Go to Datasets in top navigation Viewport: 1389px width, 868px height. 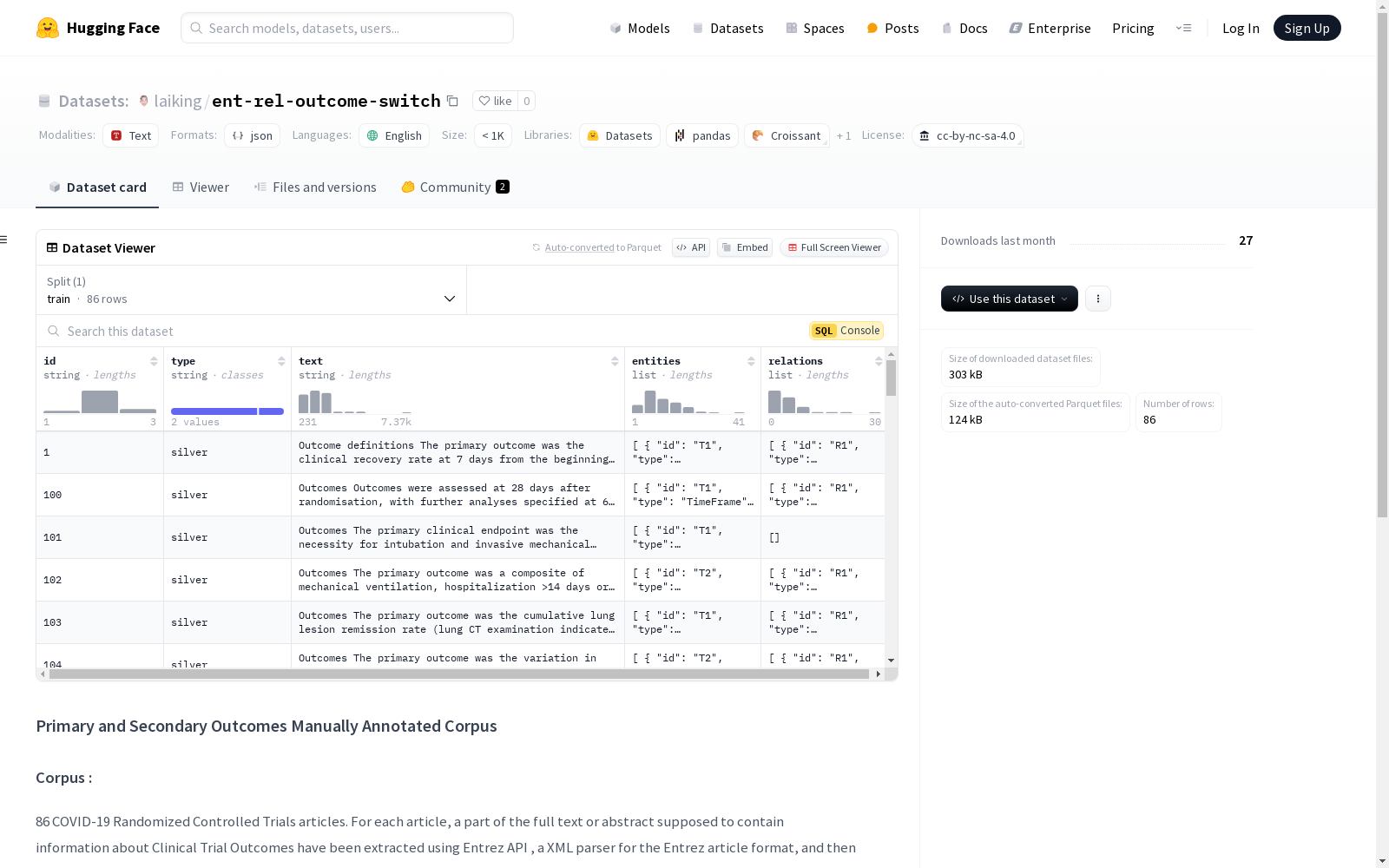point(727,28)
